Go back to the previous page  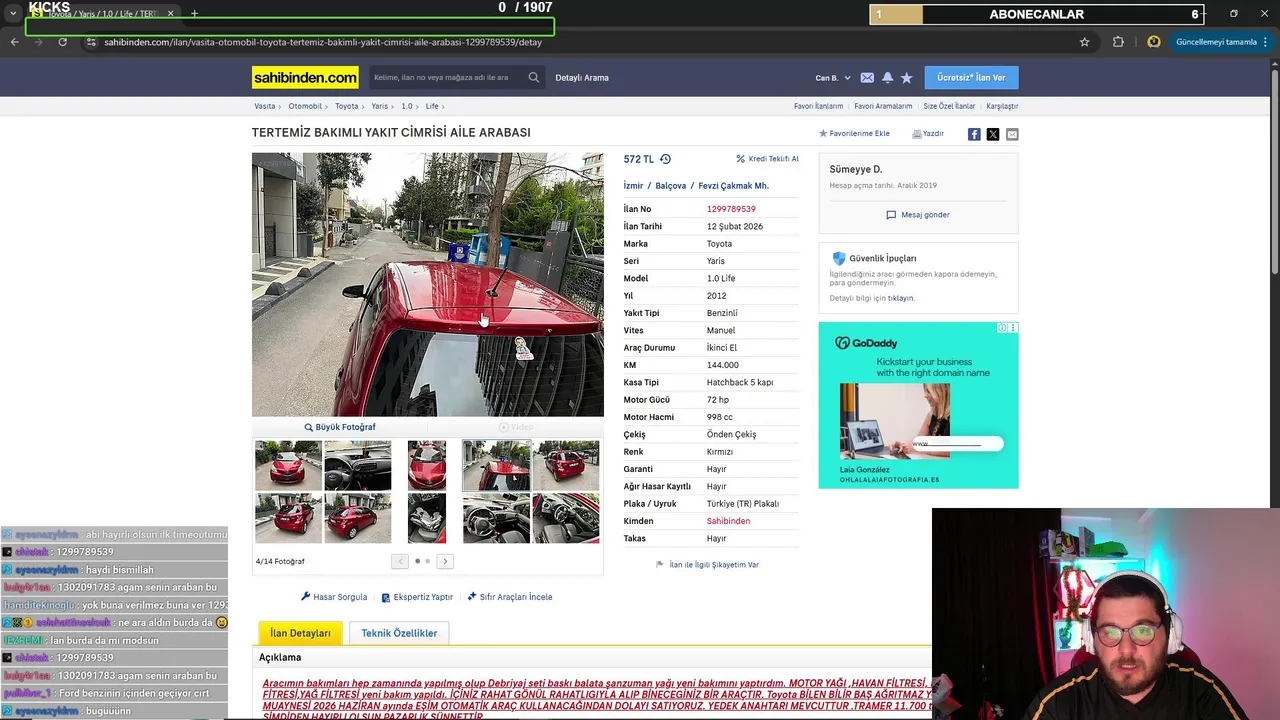[14, 42]
